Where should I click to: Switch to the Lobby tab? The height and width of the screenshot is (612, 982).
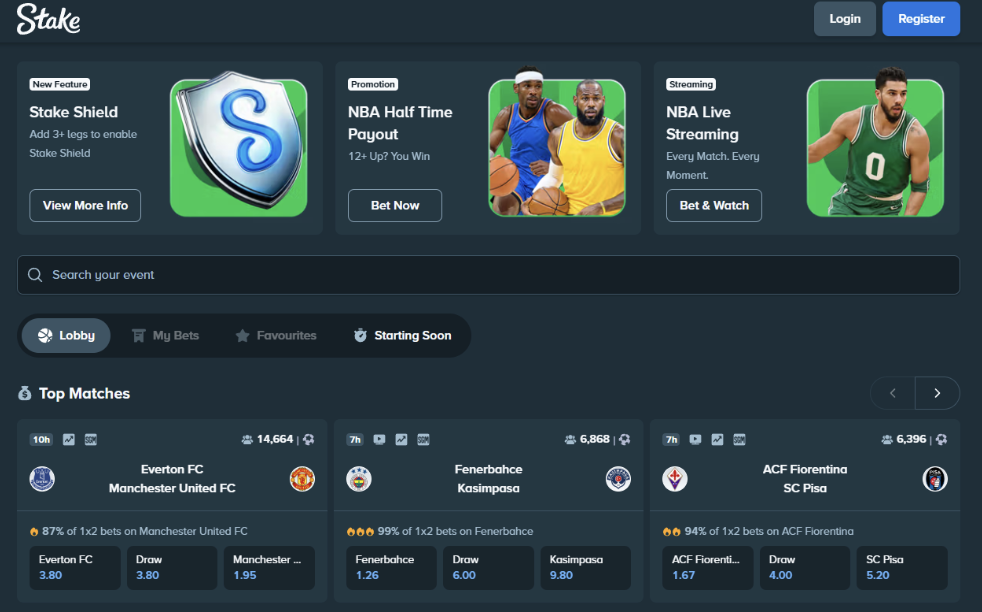tap(66, 336)
